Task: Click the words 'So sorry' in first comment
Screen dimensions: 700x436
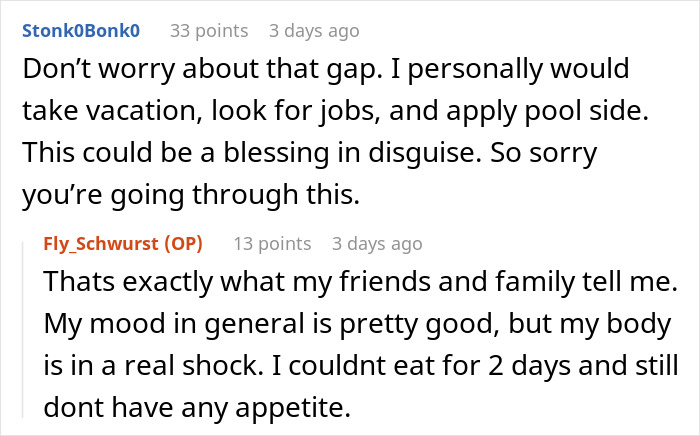Action: [543, 153]
